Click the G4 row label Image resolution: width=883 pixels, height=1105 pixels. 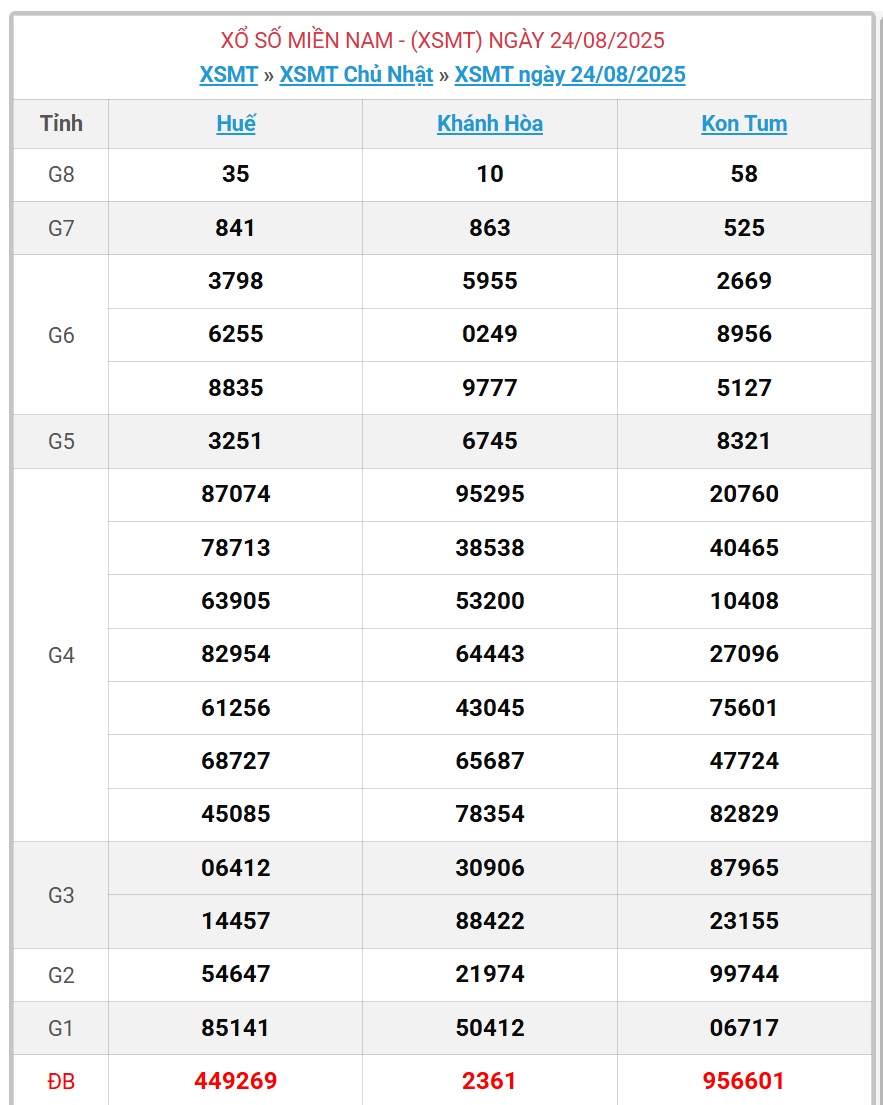(x=61, y=655)
